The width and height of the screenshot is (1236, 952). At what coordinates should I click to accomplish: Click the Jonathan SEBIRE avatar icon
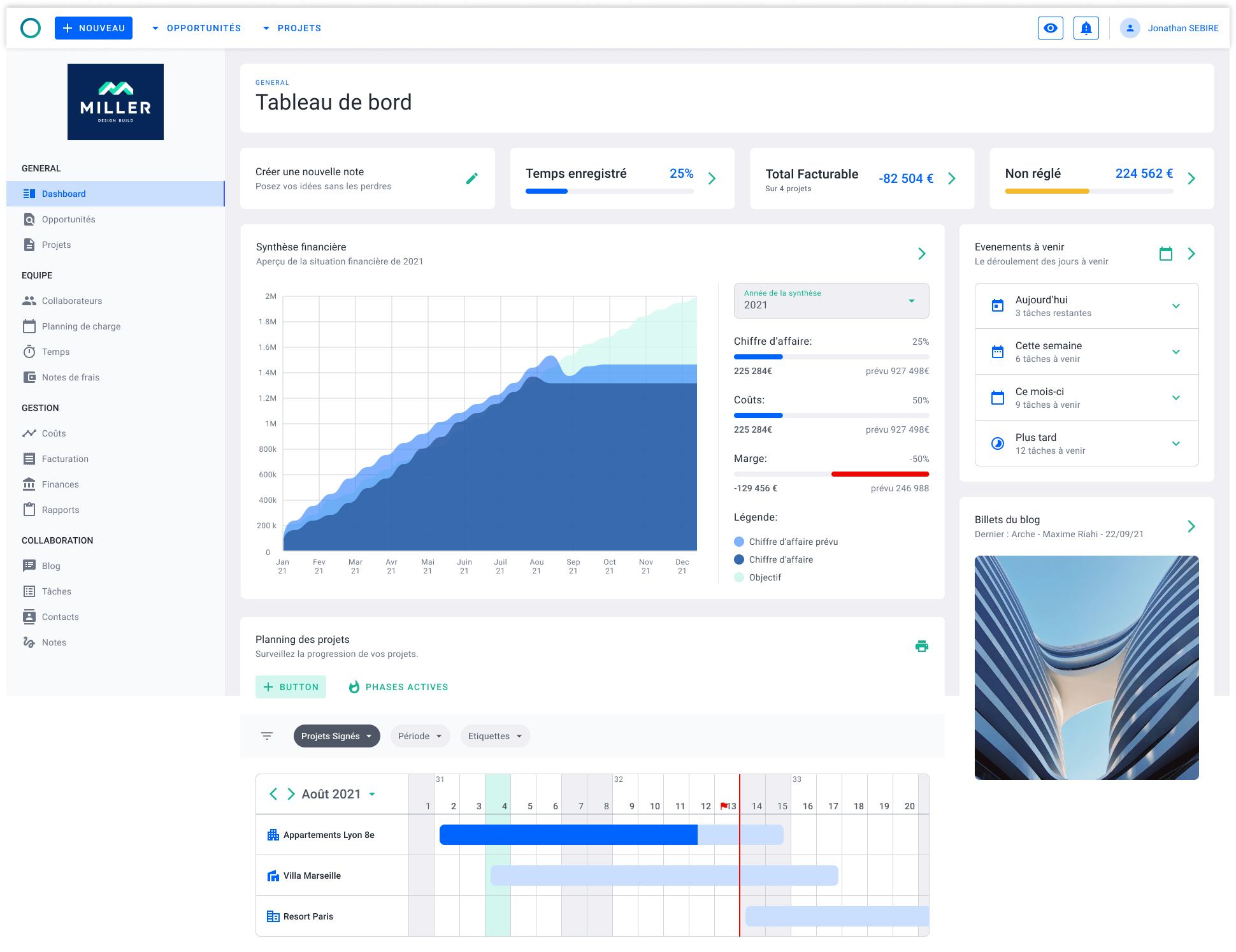coord(1130,28)
